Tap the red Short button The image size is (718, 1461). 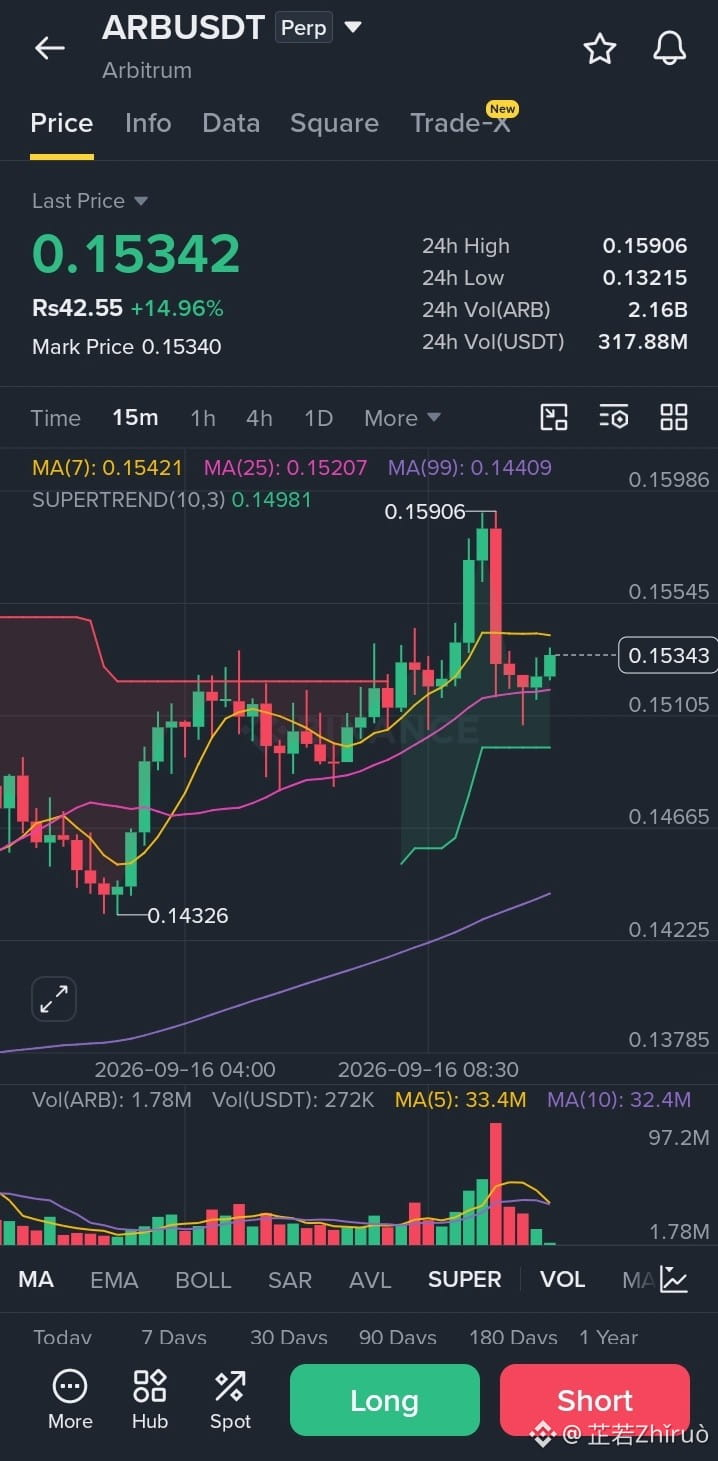coord(595,1400)
